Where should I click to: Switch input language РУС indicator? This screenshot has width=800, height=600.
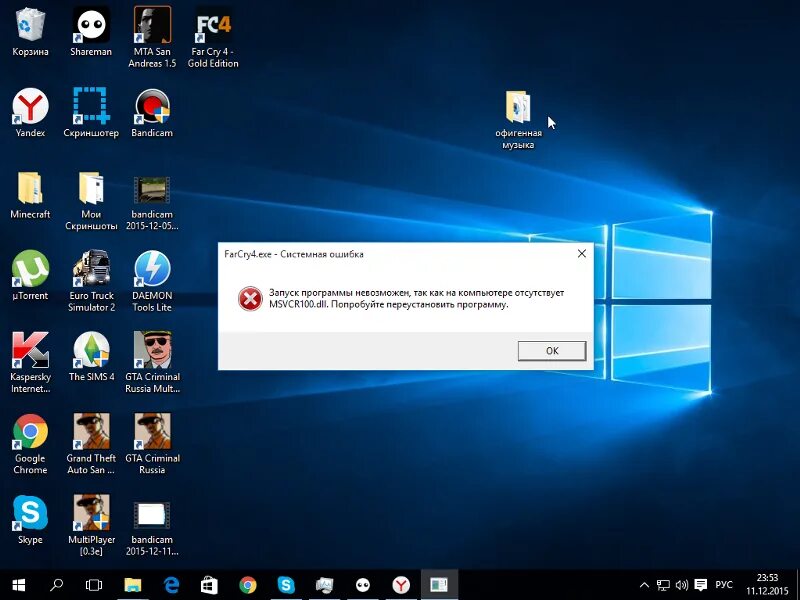click(724, 585)
